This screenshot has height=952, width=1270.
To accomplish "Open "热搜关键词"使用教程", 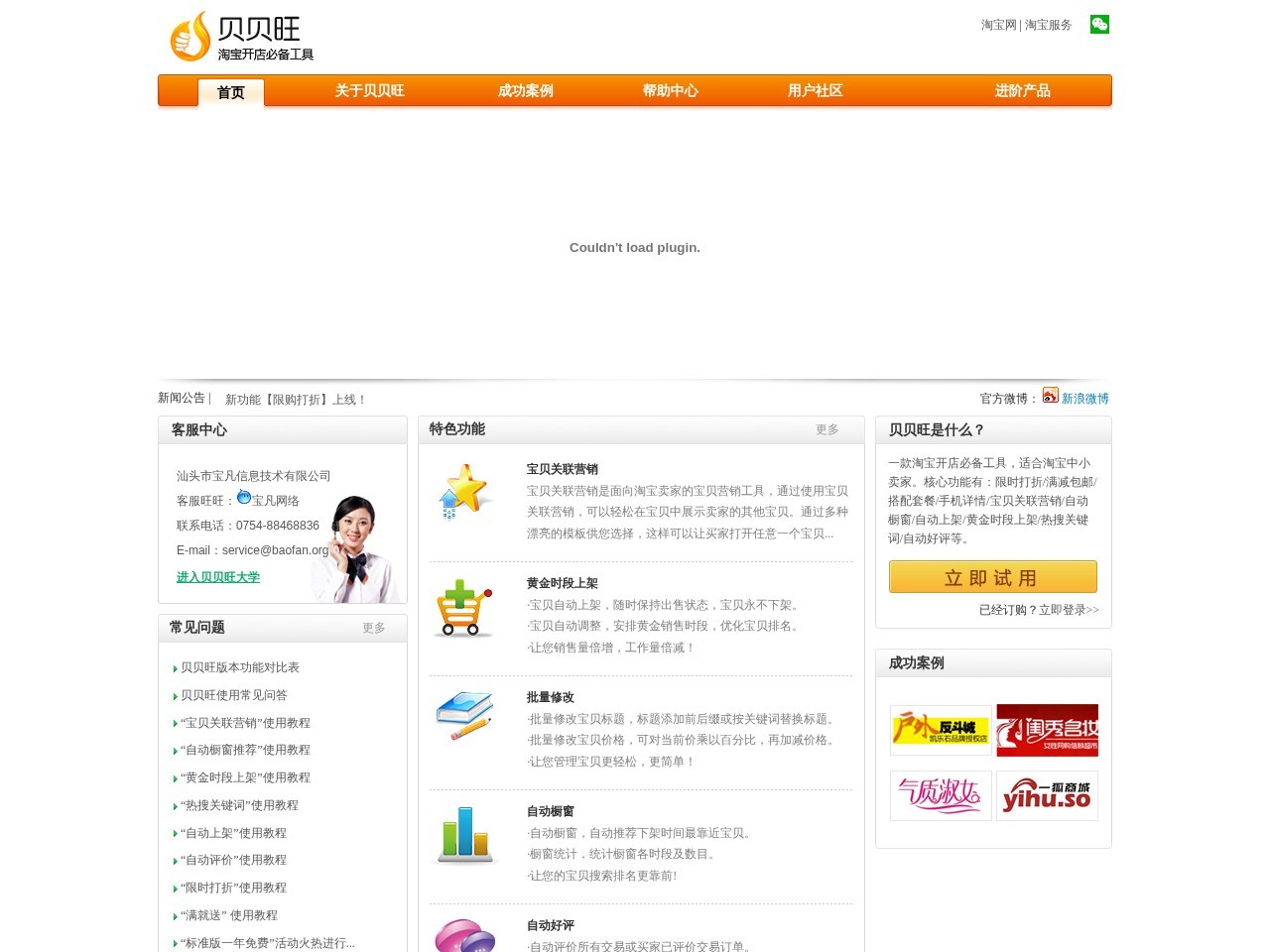I will click(239, 805).
